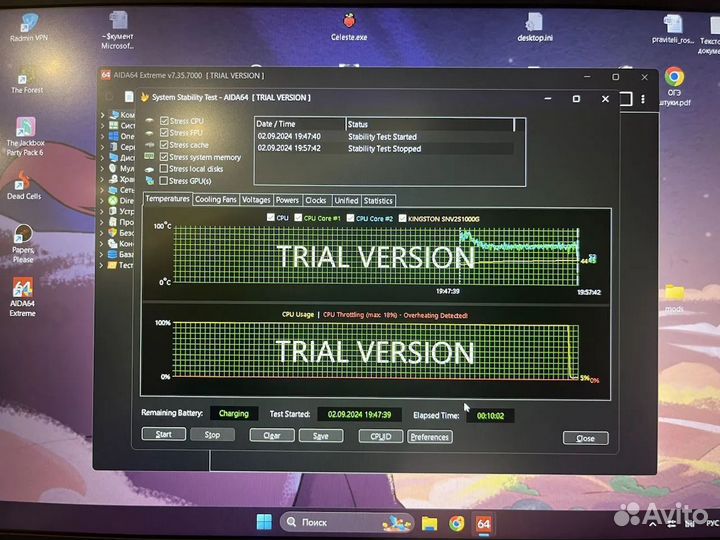Select Stability Test Stopped log row
Image resolution: width=720 pixels, height=540 pixels.
pos(385,148)
